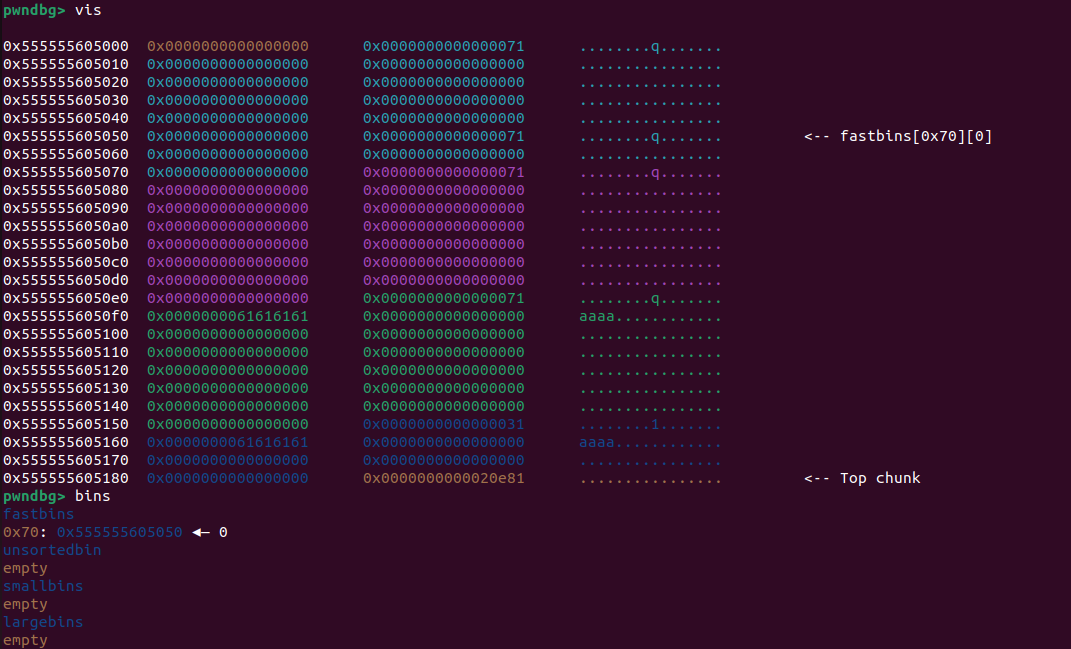Click the 0x0000000061616161 value in row 0x5555556050f0

click(227, 316)
